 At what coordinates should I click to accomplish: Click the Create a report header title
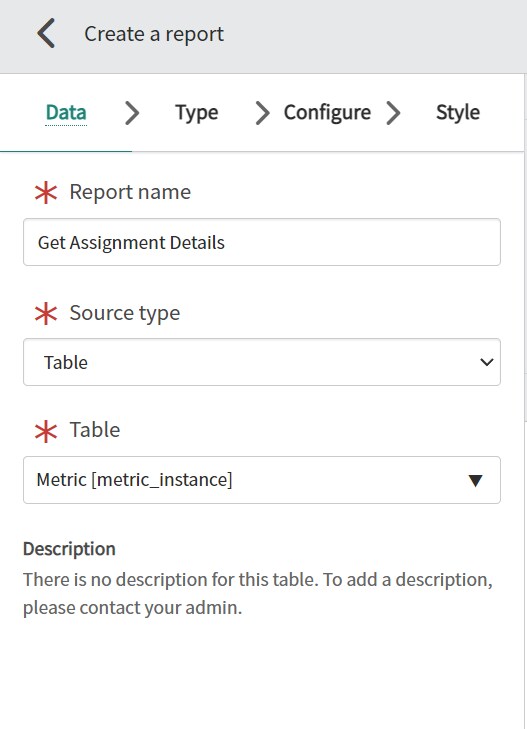154,34
